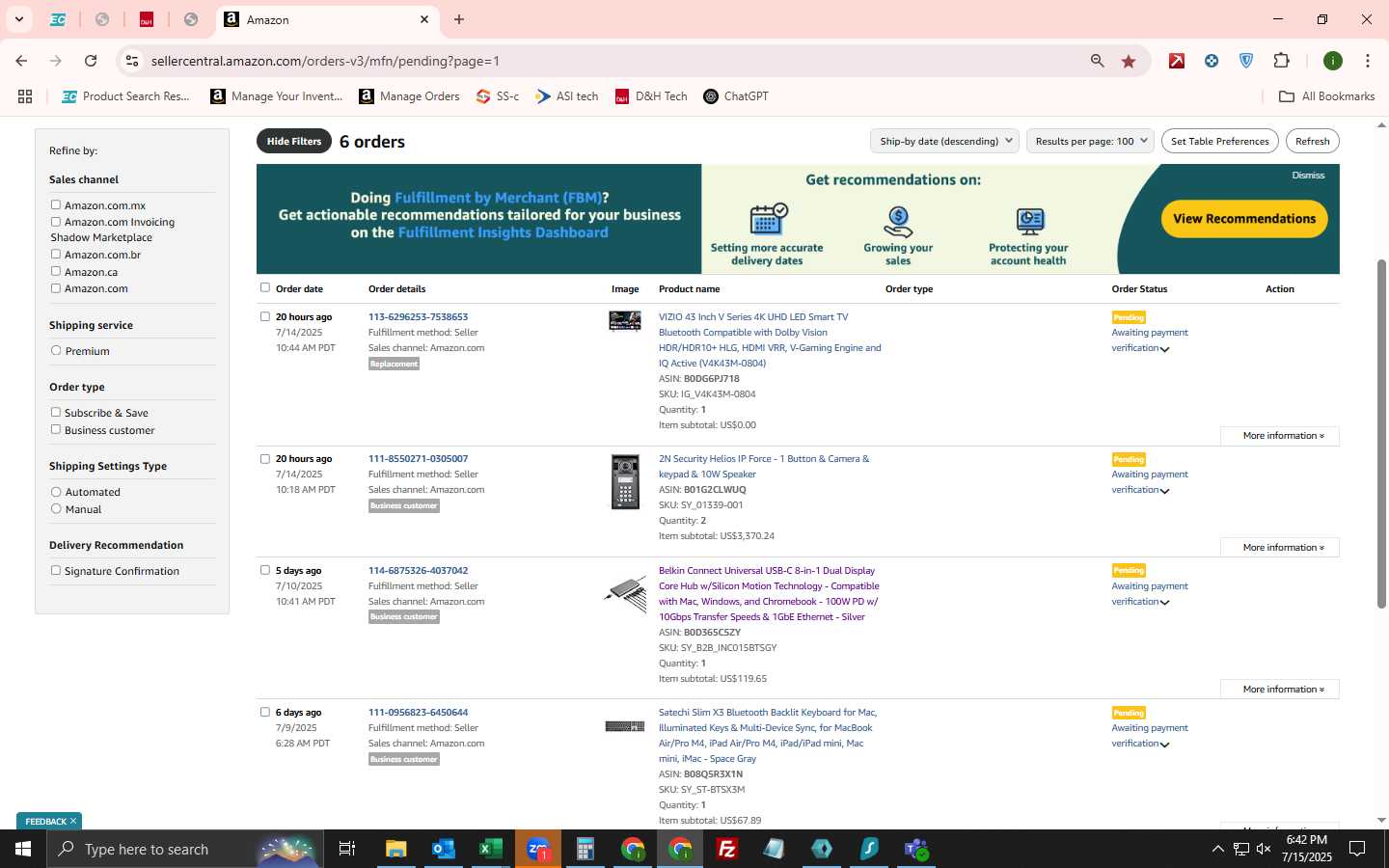Select the Automated shipping settings radio
The height and width of the screenshot is (868, 1389).
coord(56,491)
